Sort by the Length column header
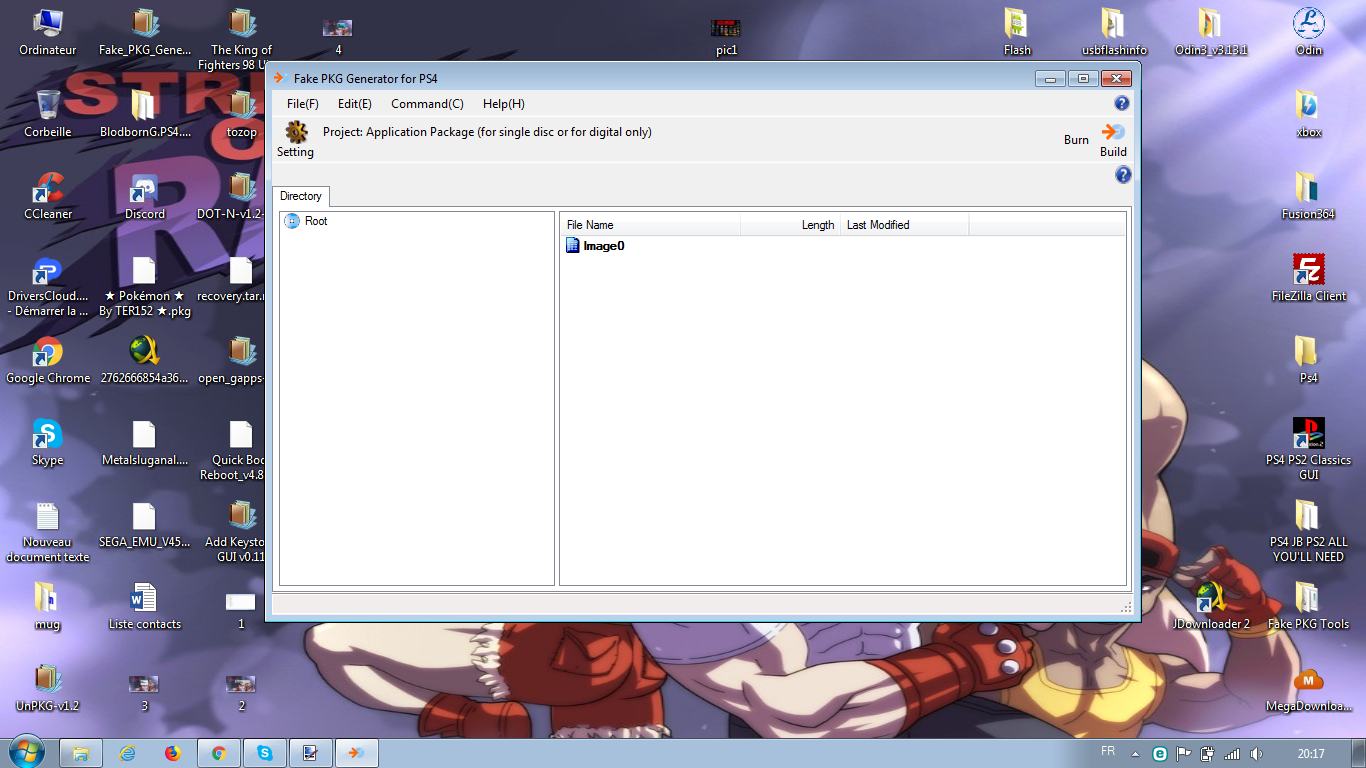Viewport: 1366px width, 768px height. coord(790,225)
